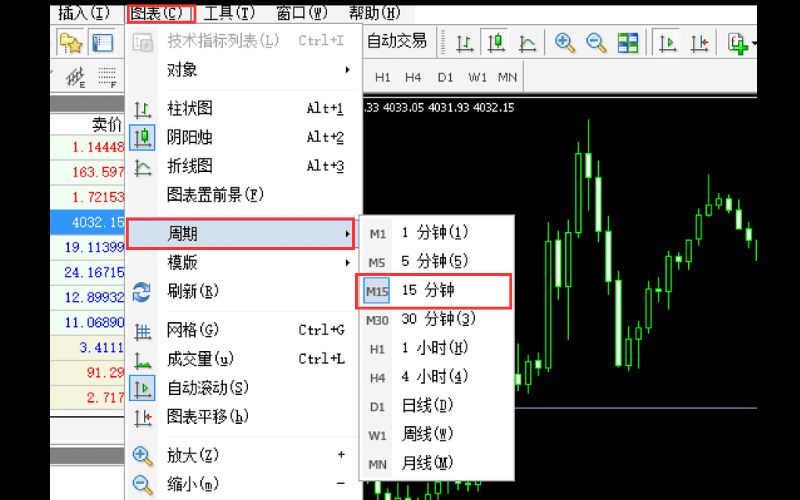Toggle 成交量 in the chart menu
Image resolution: width=800 pixels, height=500 pixels.
pos(243,359)
